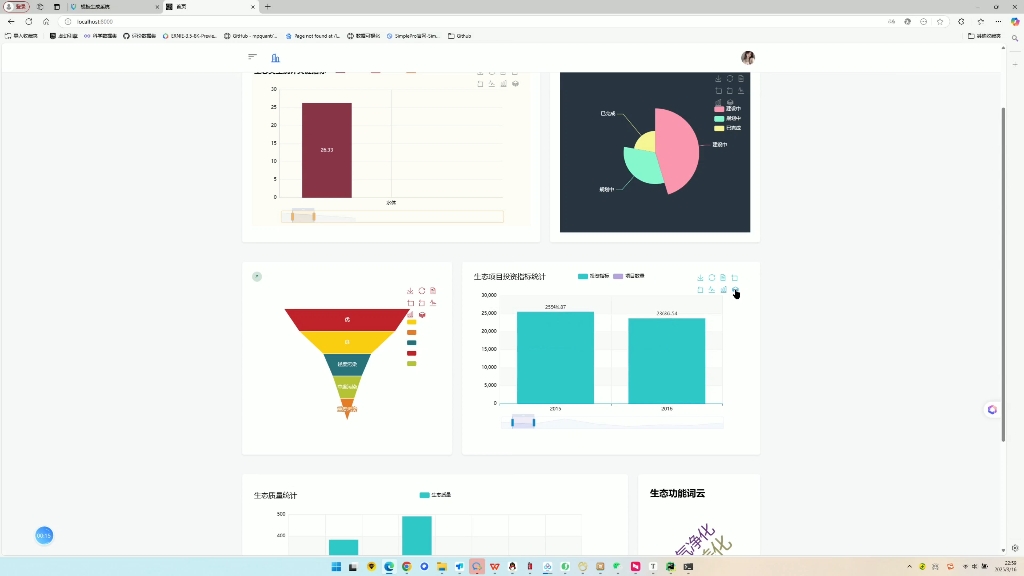Click the top red funnel segment
The width and height of the screenshot is (1024, 576).
[x=347, y=319]
